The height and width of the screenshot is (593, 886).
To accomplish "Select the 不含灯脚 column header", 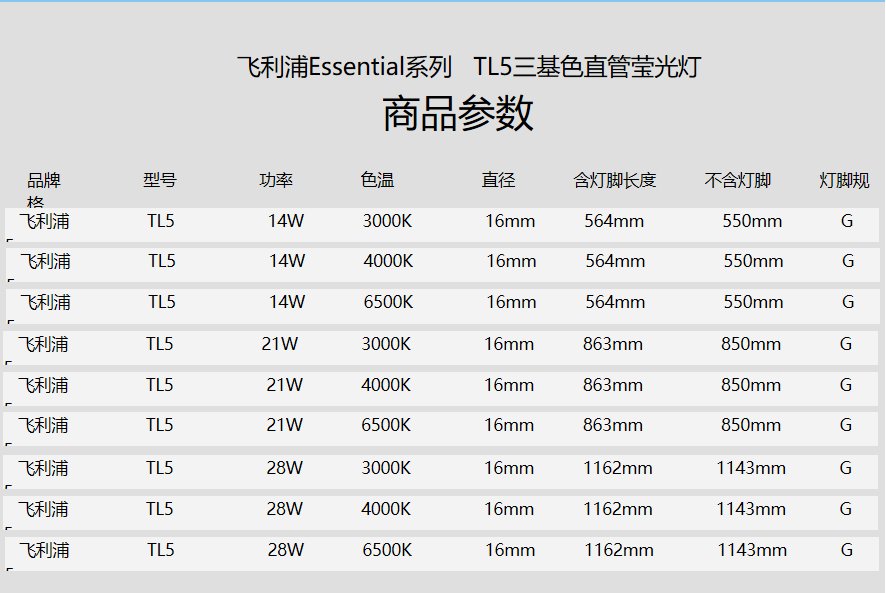I will [x=737, y=180].
